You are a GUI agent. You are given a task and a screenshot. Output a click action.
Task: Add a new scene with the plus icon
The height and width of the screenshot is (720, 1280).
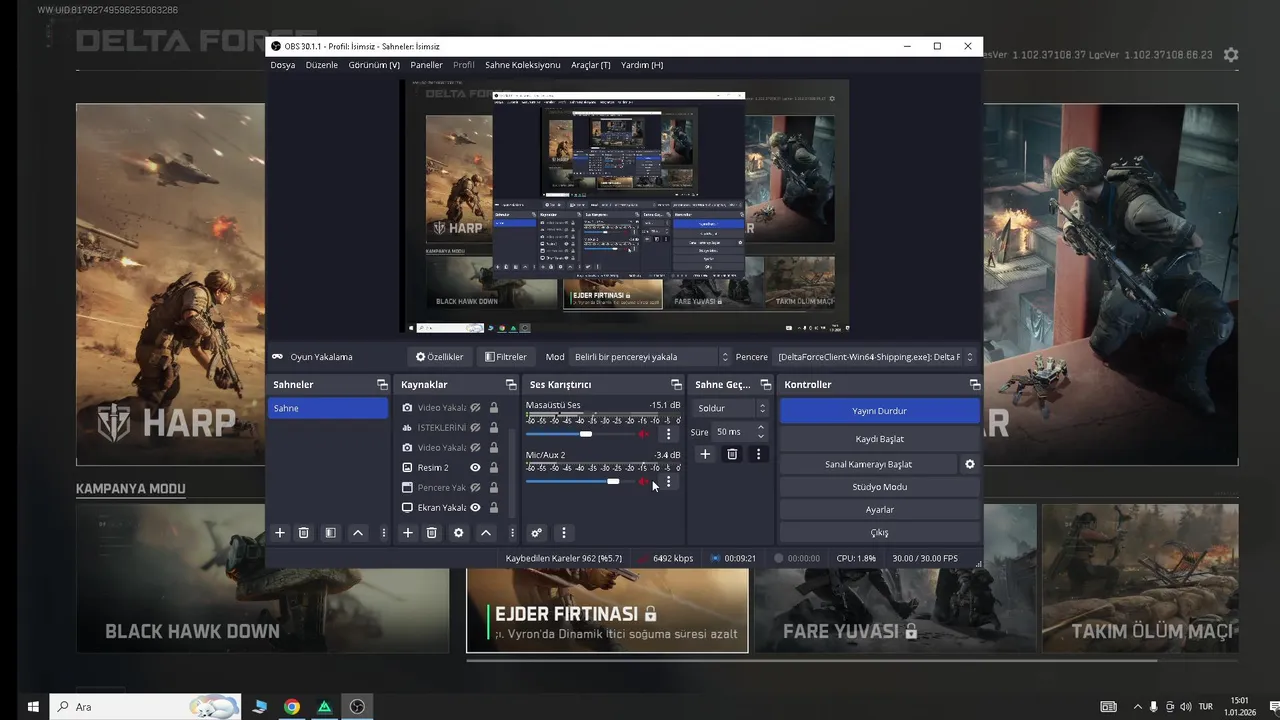(280, 533)
